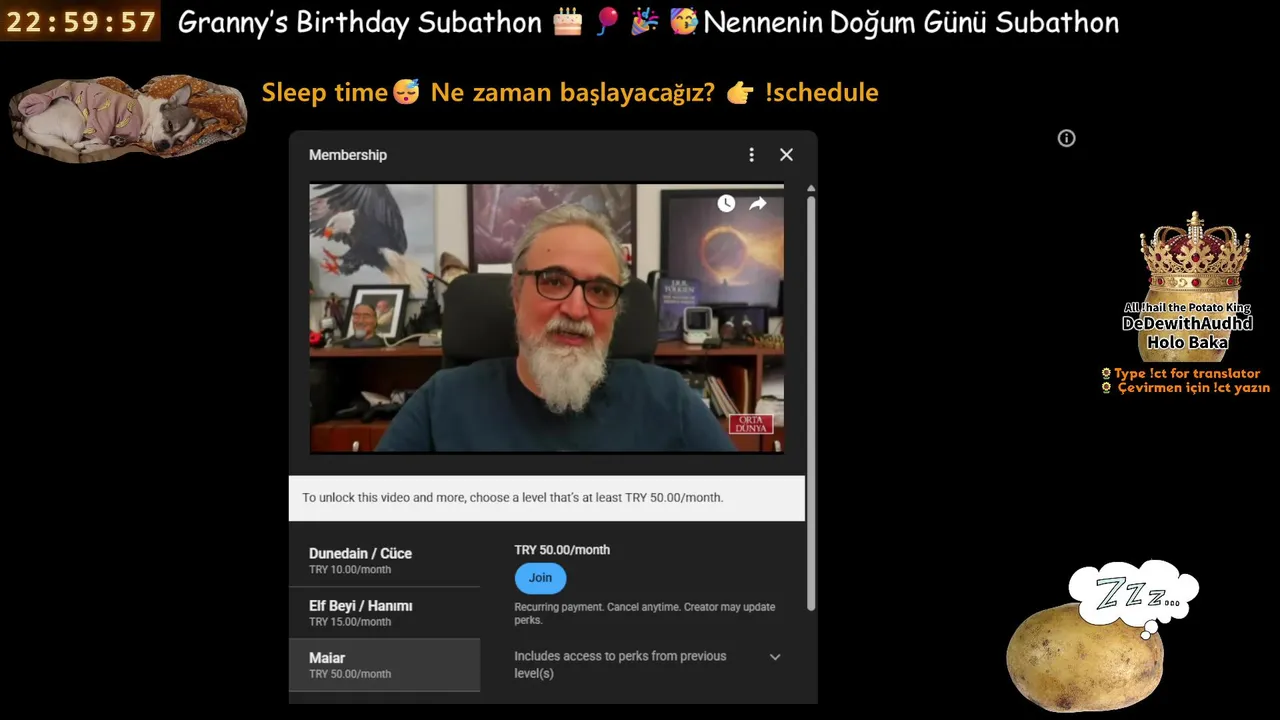
Task: Select the Dunedain / Cüce membership level
Action: pyautogui.click(x=384, y=560)
